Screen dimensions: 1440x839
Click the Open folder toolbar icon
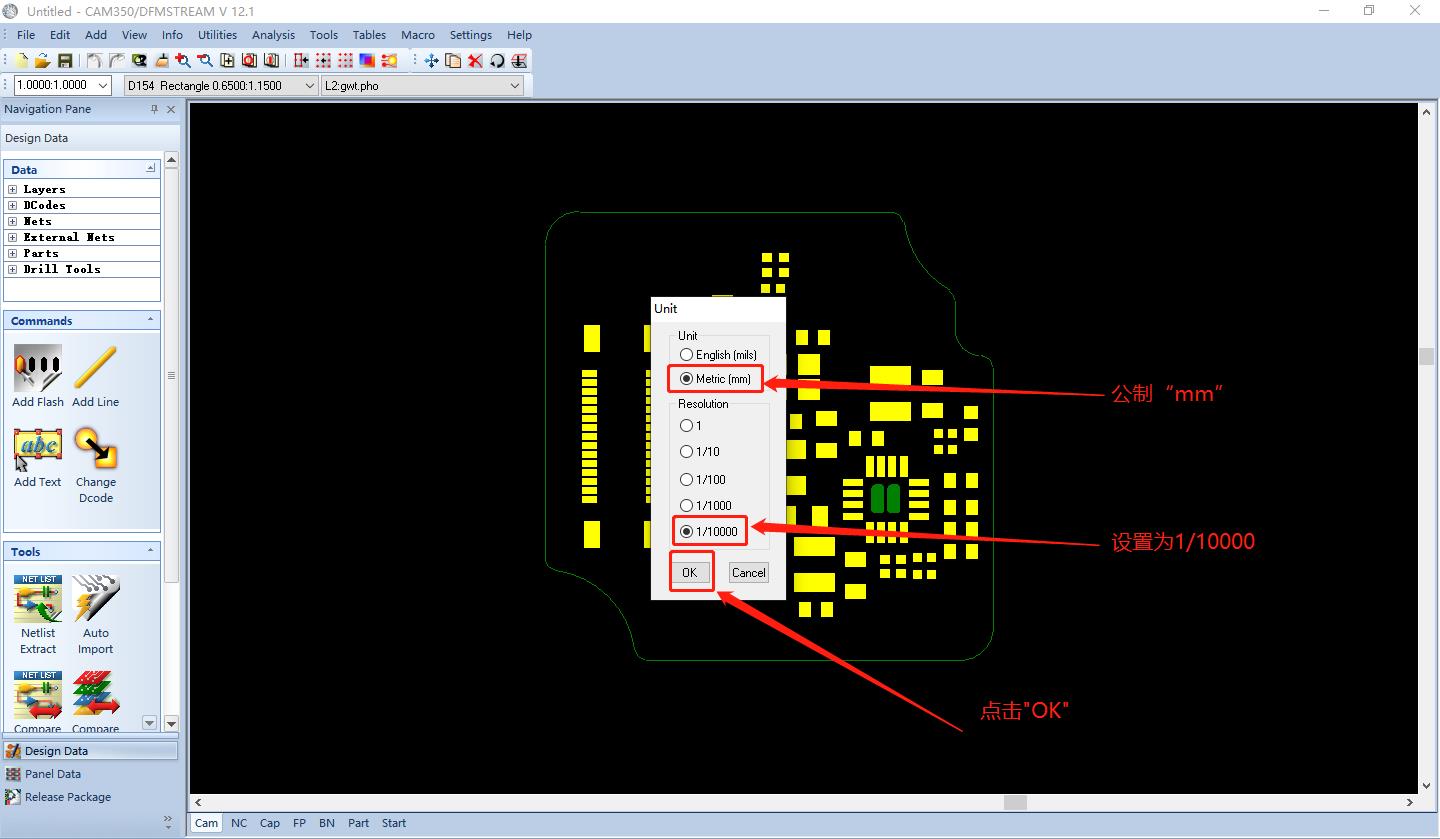[43, 61]
